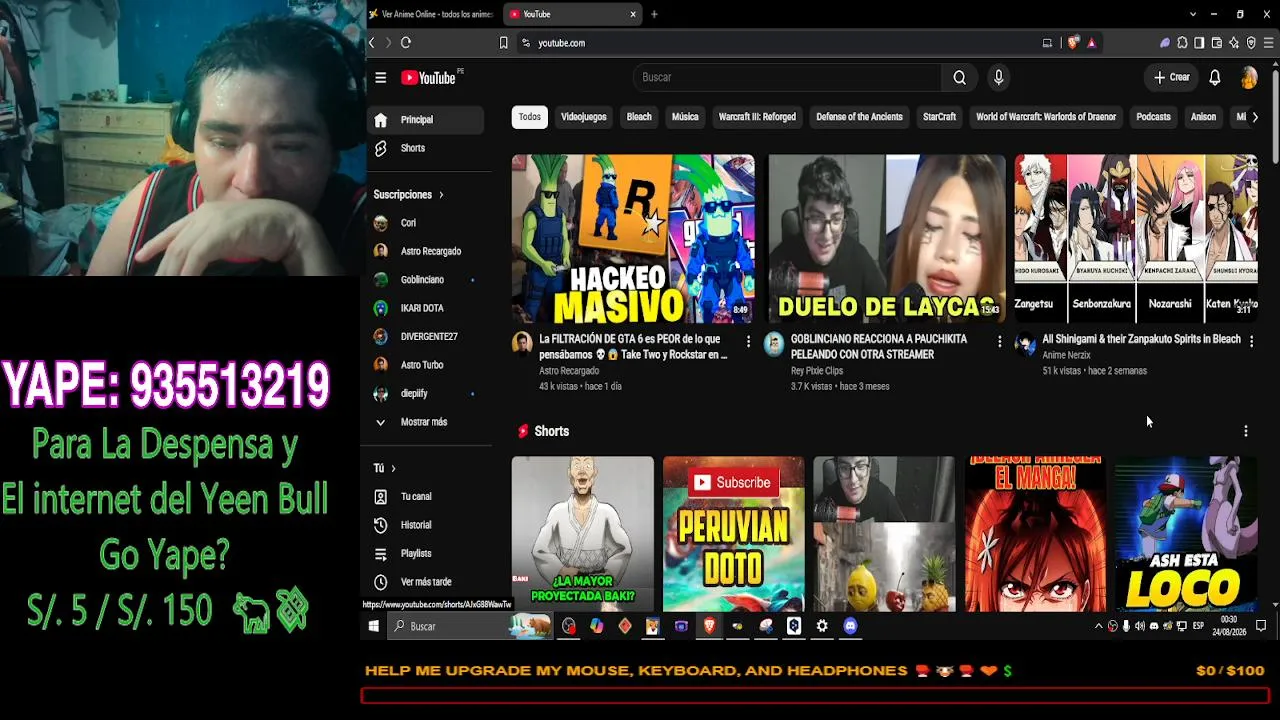Image resolution: width=1280 pixels, height=720 pixels.
Task: Open the PERUVIAN DOTO short thumbnail
Action: click(x=733, y=534)
